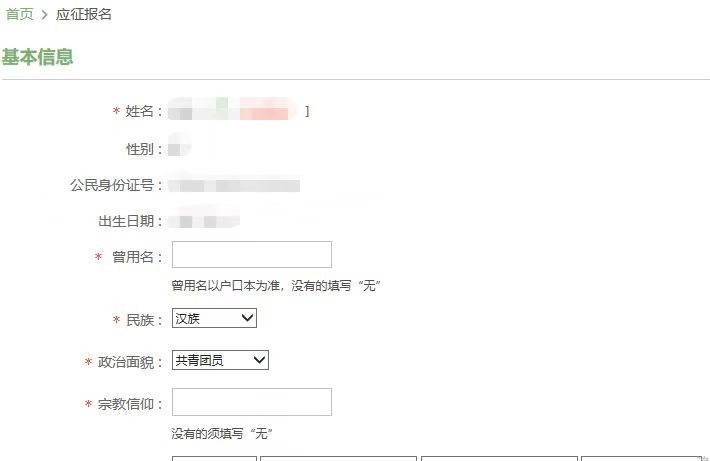Click the breadcrumb chevron after 首页

[44, 14]
